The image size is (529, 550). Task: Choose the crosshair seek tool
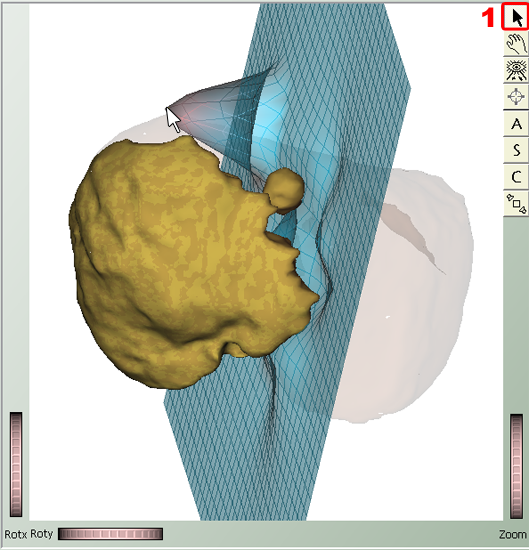516,96
